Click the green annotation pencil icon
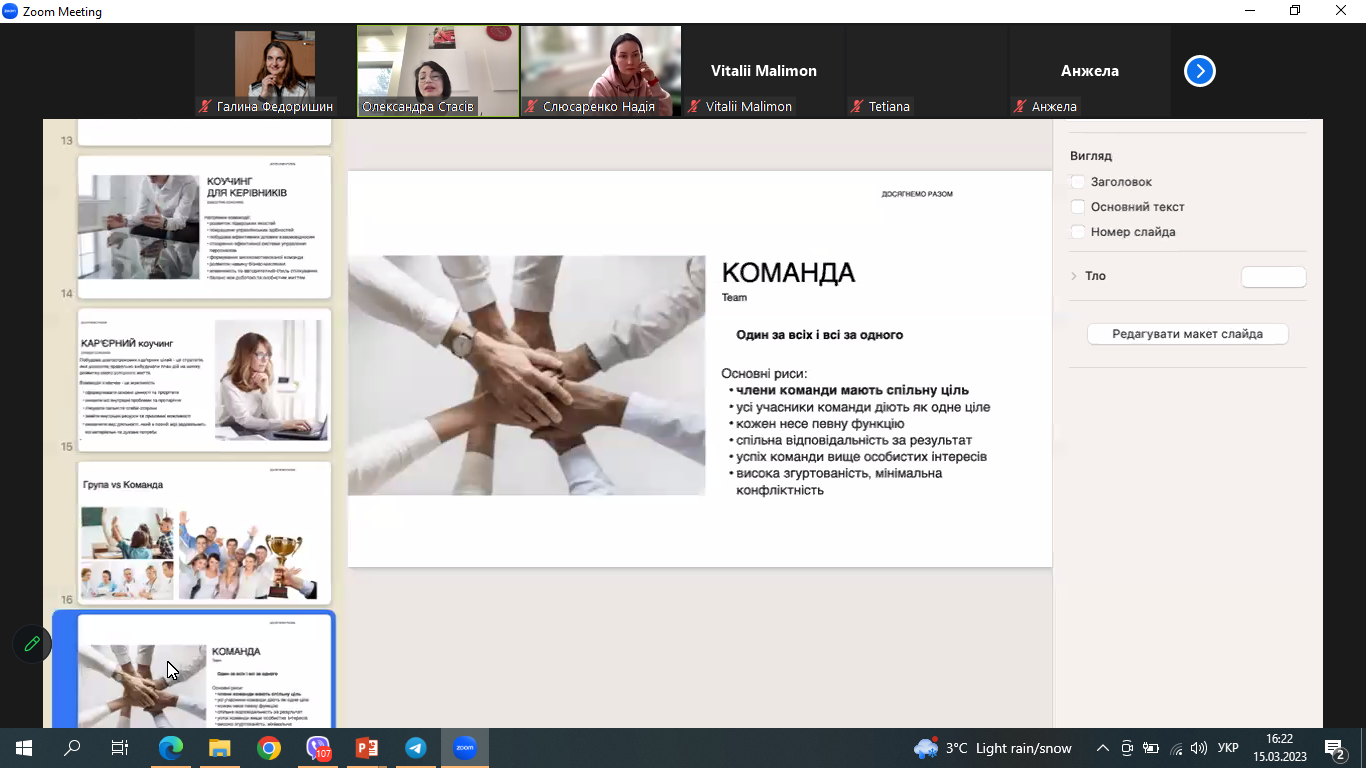The image size is (1366, 768). point(32,644)
